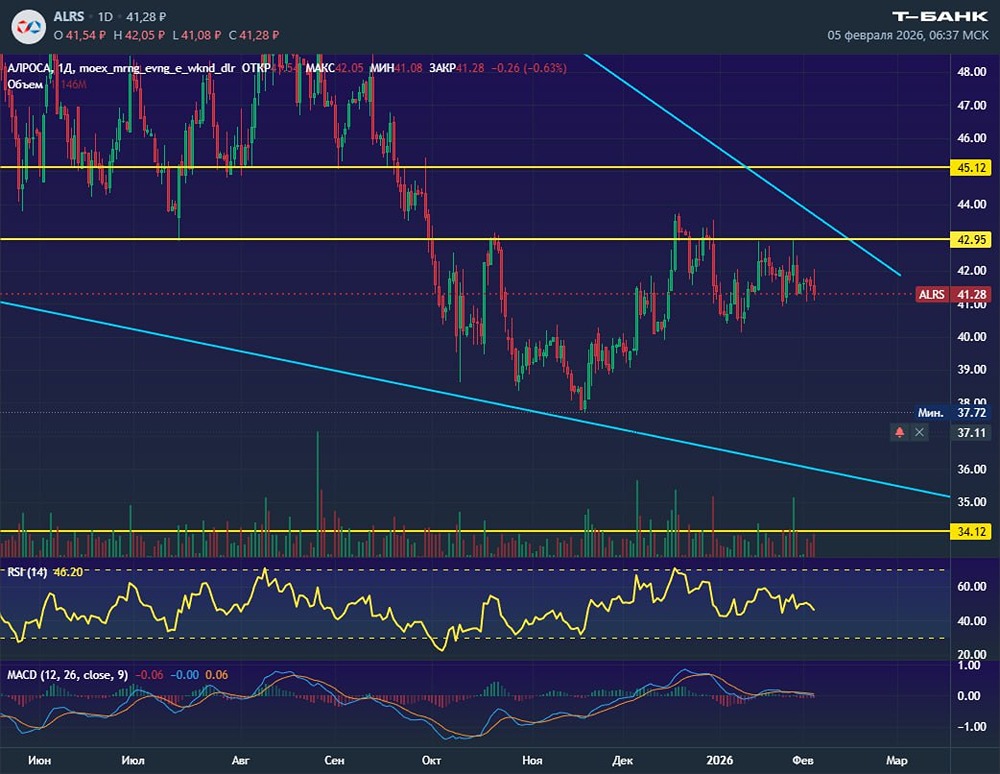
Task: Click the Мин. 37.72 minimum price label
Action: pyautogui.click(x=953, y=413)
